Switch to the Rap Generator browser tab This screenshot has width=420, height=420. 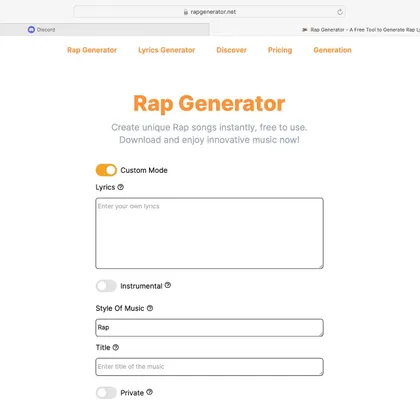point(362,30)
